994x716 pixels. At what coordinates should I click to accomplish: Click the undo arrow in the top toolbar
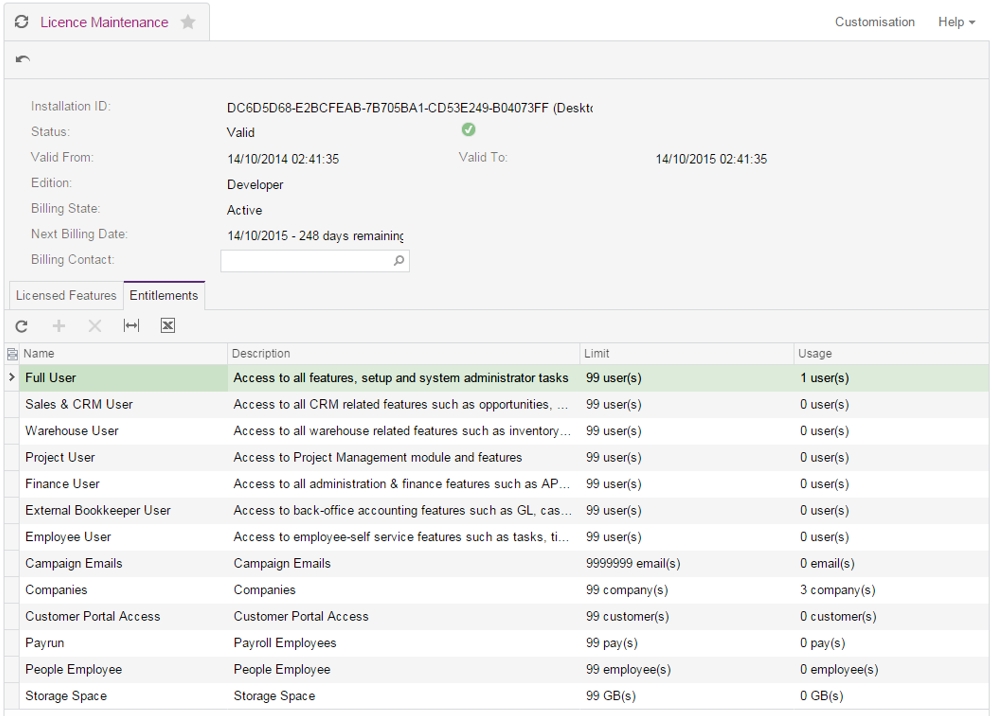(x=23, y=60)
